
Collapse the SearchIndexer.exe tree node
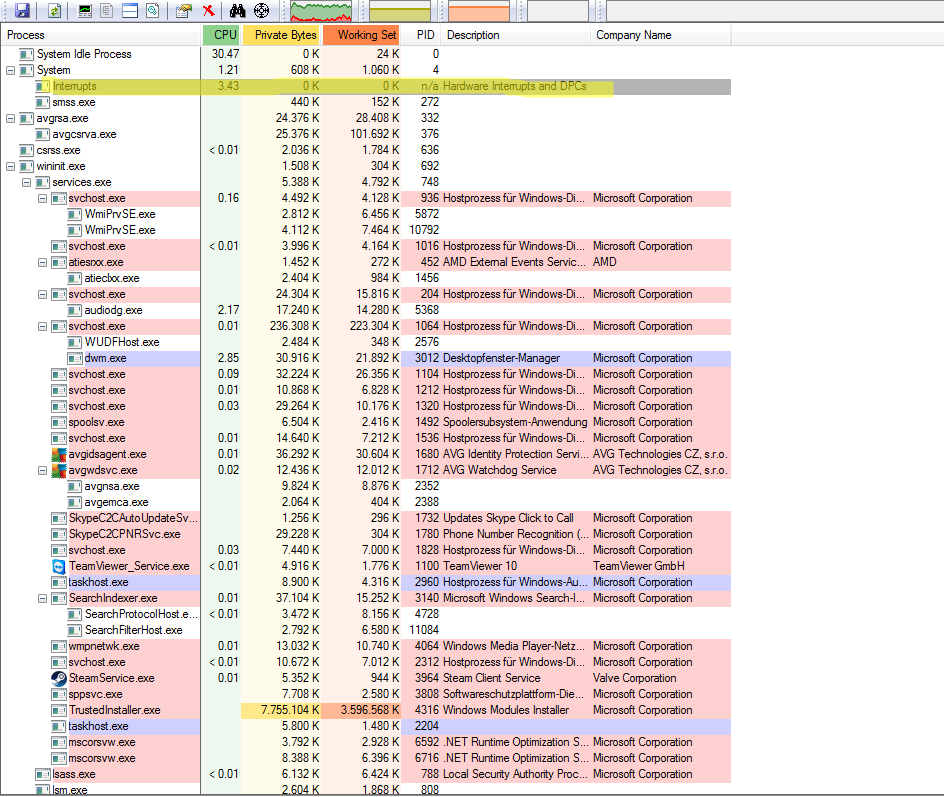(43, 598)
